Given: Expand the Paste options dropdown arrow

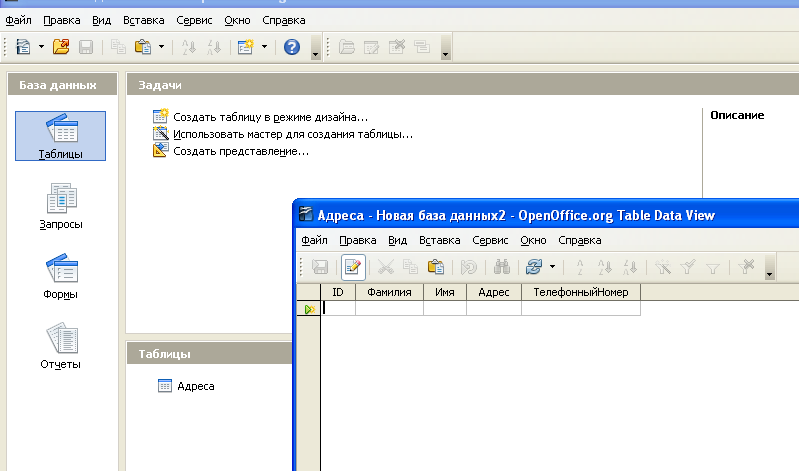Looking at the screenshot, I should click(161, 47).
